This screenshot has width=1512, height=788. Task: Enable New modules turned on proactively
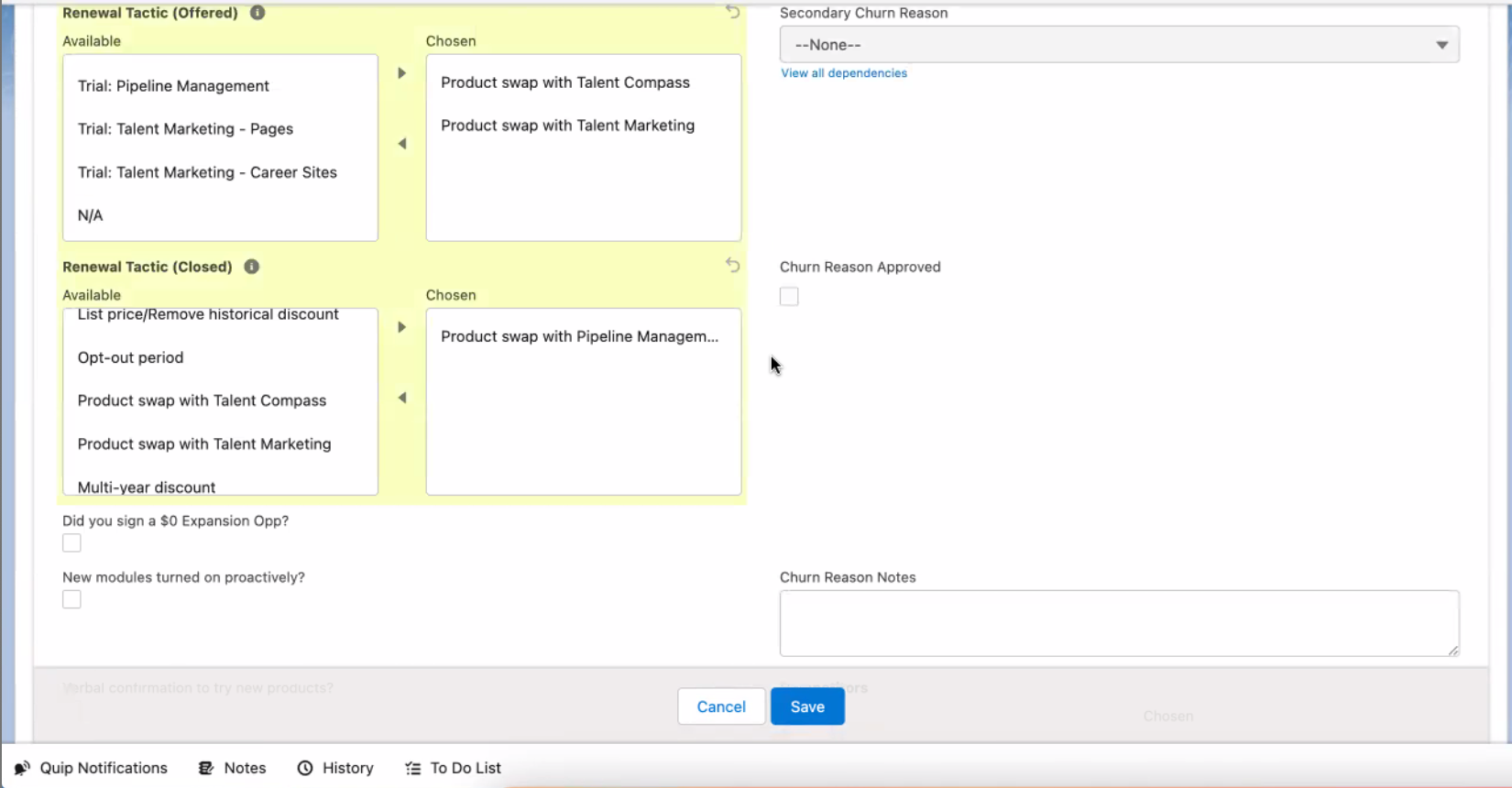click(71, 599)
